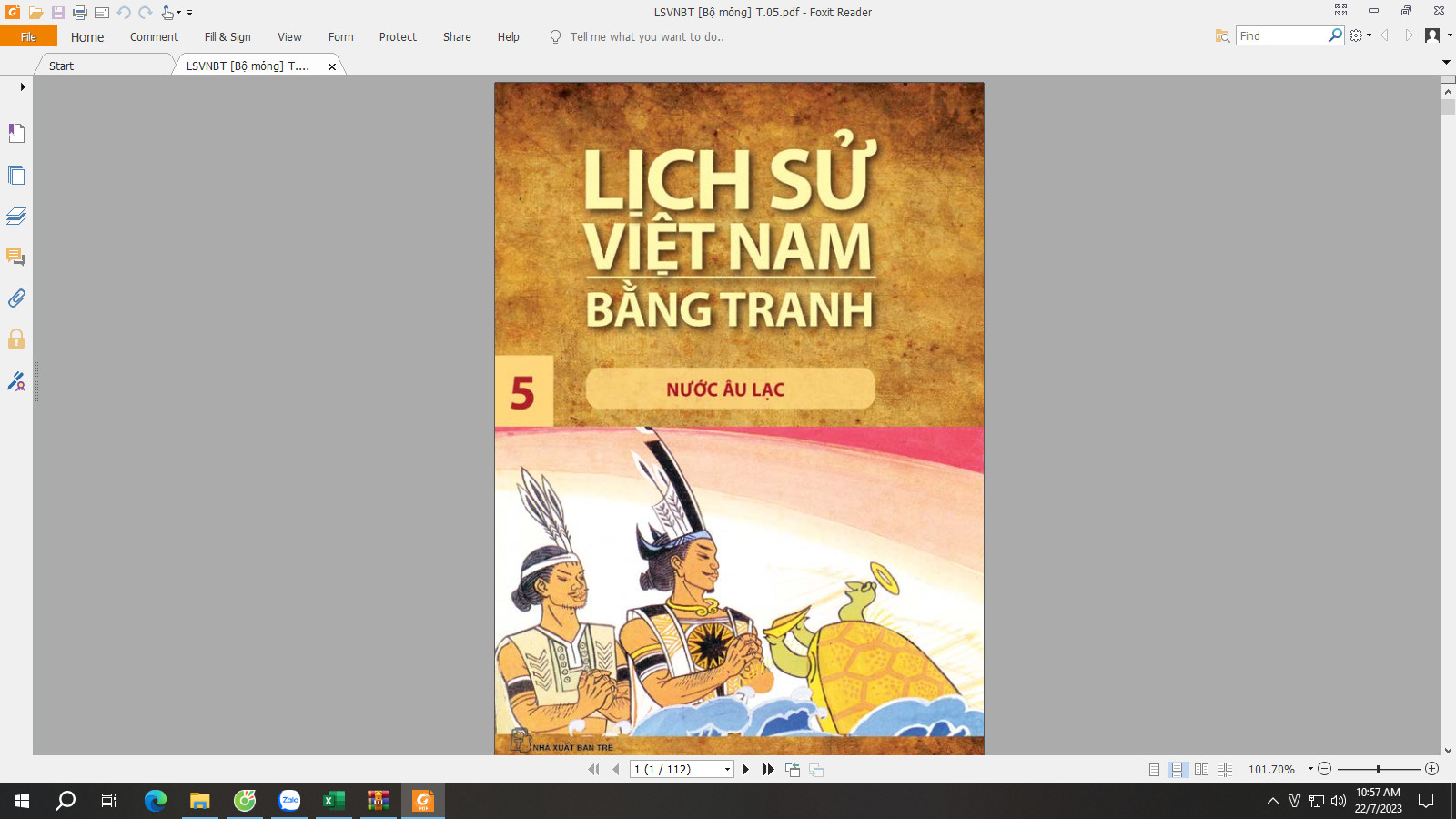
Task: Expand the navigation panel arrow
Action: 23,87
